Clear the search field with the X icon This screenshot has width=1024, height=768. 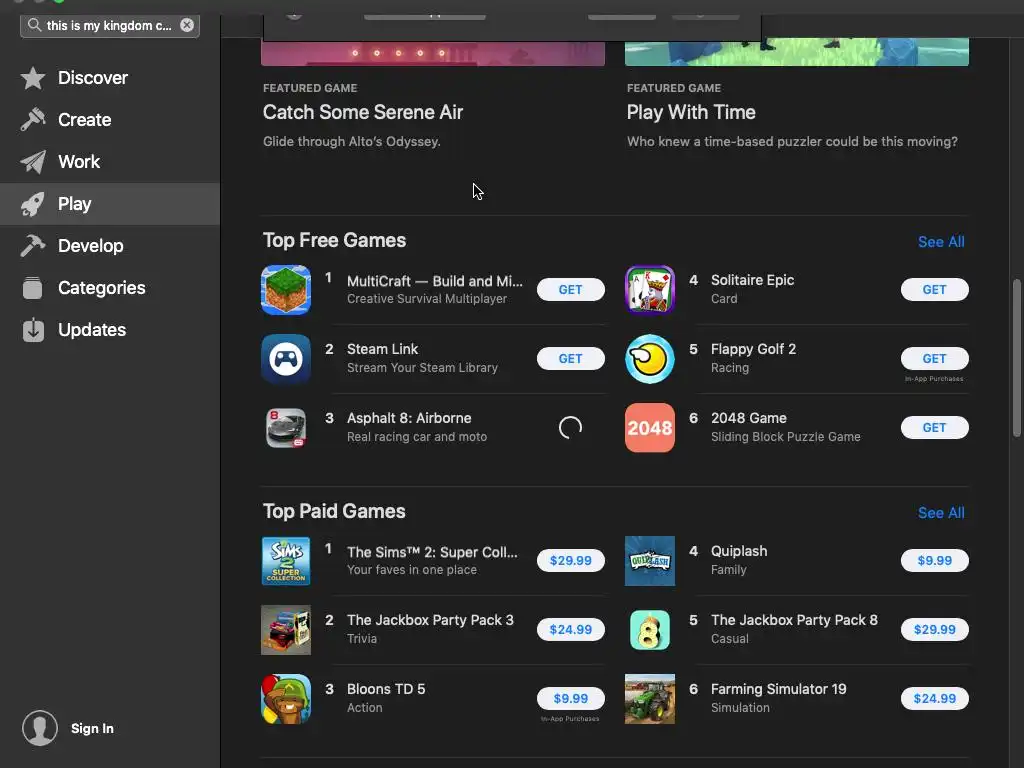click(x=187, y=25)
